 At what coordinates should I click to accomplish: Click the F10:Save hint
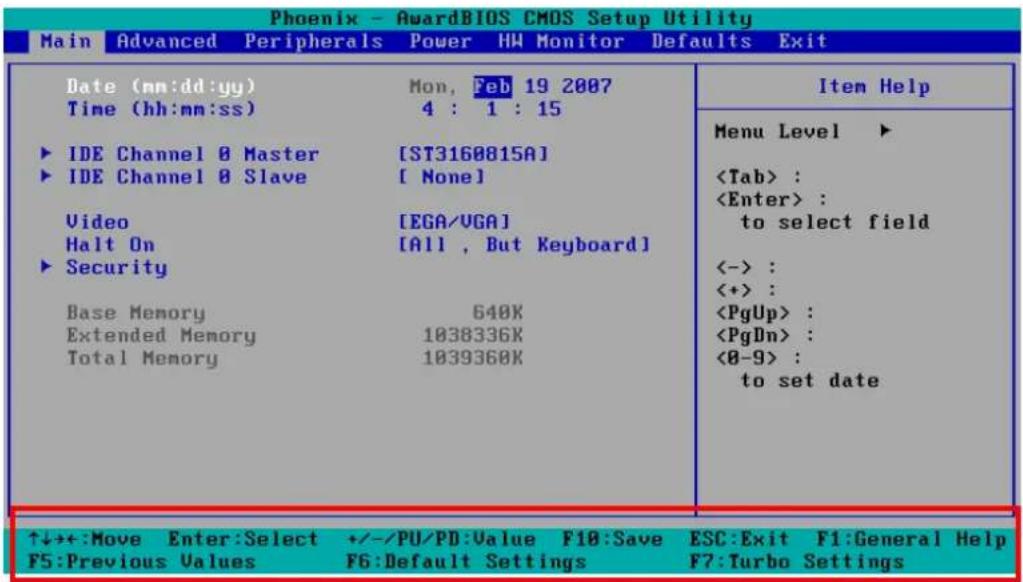613,539
